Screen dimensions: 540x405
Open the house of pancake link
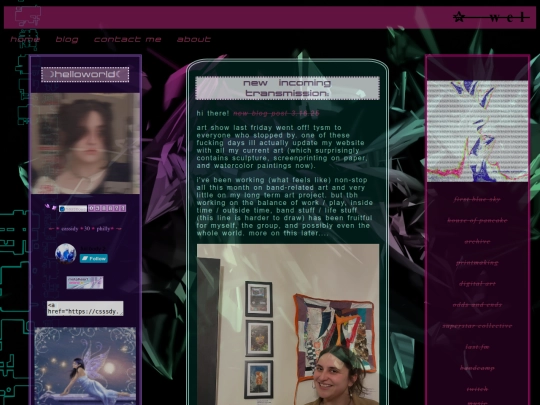tap(477, 220)
